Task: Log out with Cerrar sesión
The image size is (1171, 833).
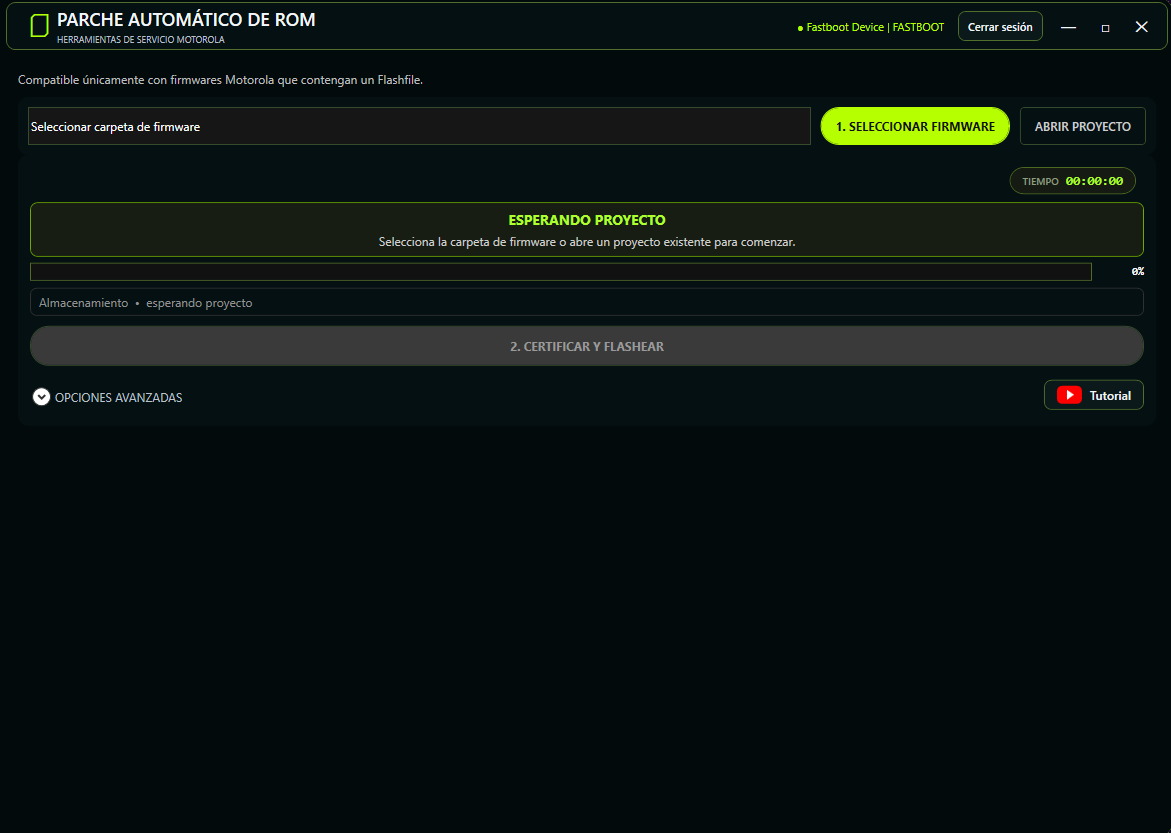Action: click(x=1000, y=27)
